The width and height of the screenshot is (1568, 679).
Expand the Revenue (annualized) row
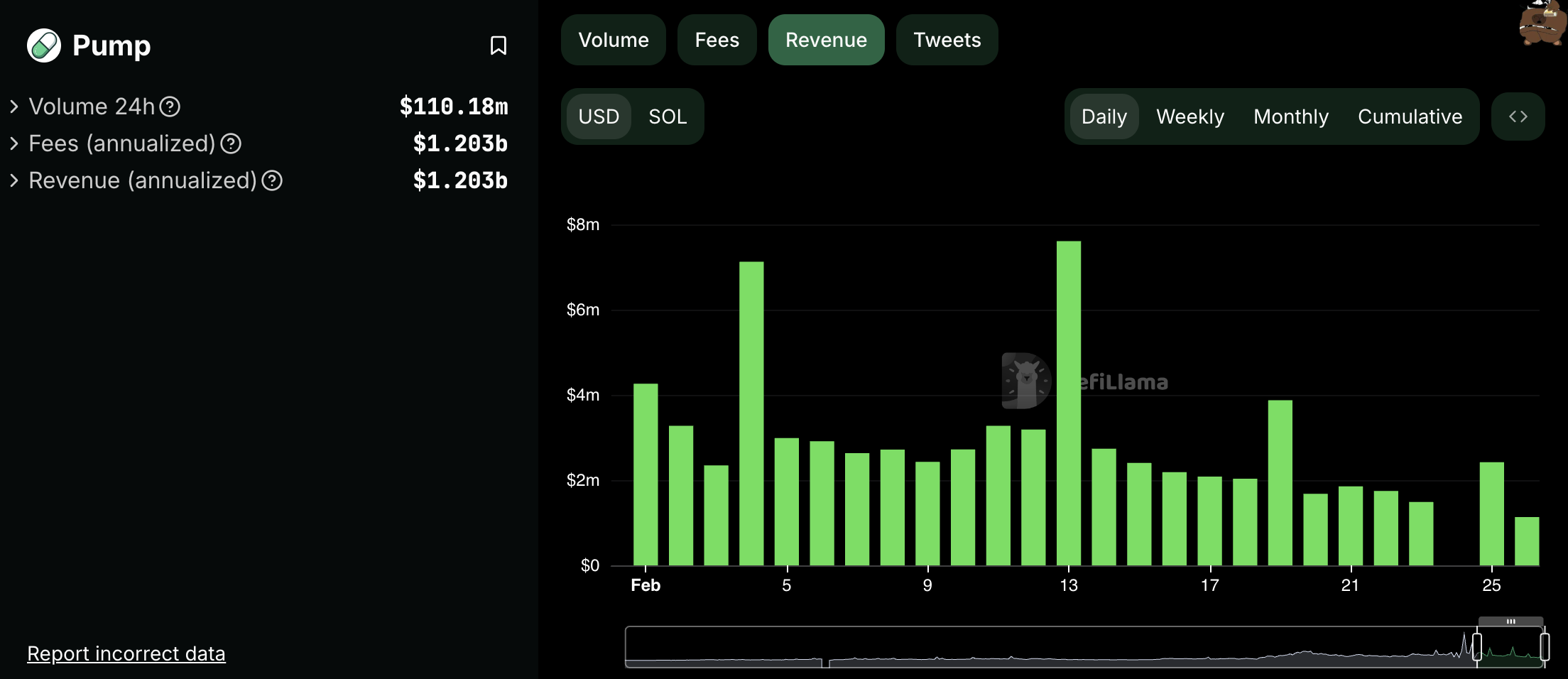coord(14,180)
